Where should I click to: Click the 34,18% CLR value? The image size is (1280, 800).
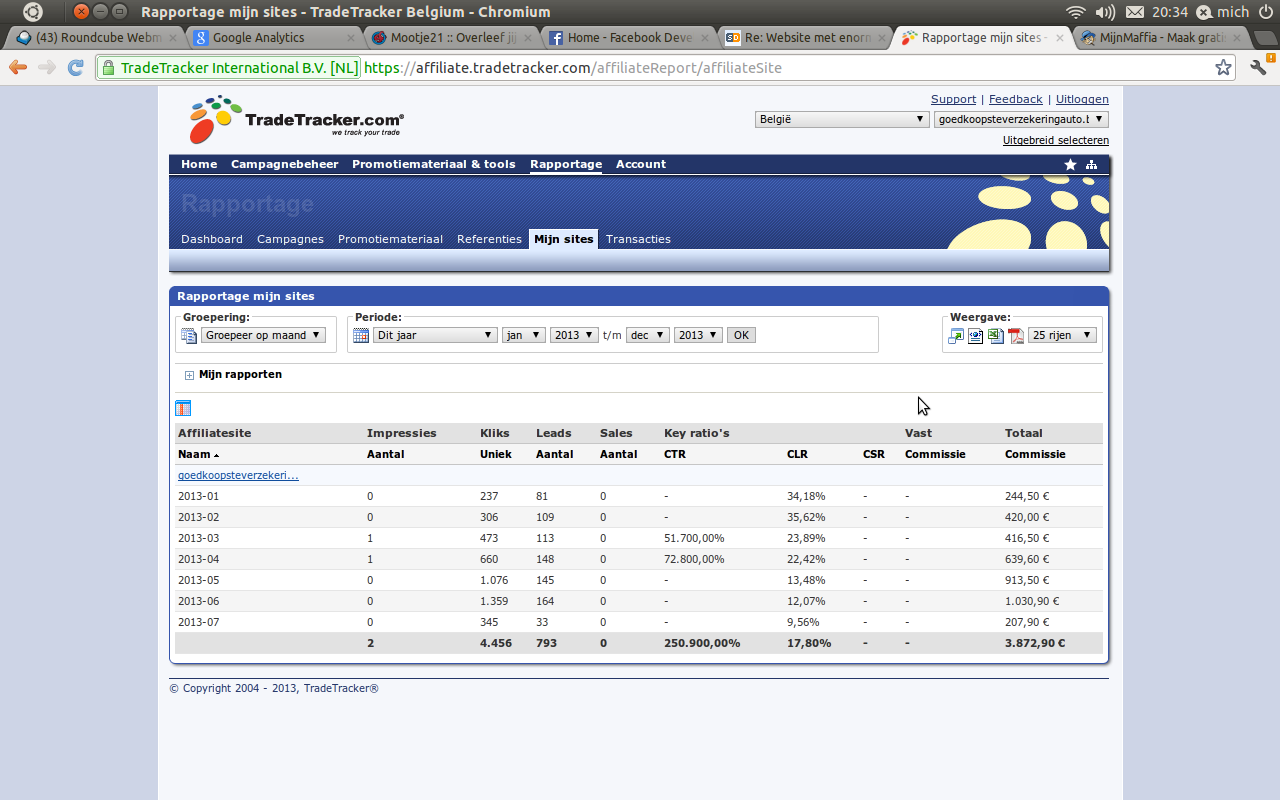(806, 496)
